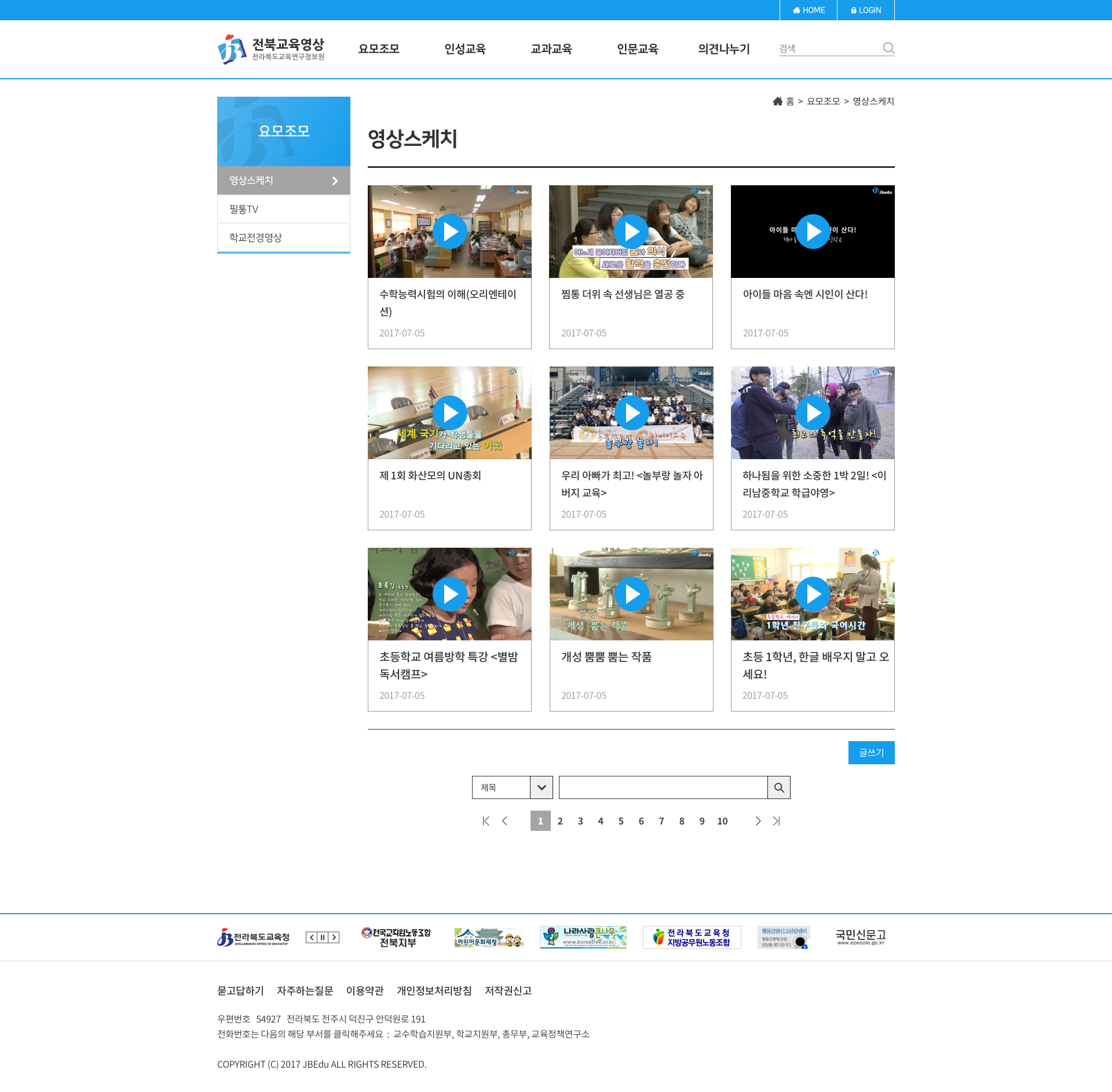Open 이용약관 in the footer
The height and width of the screenshot is (1092, 1112).
[365, 991]
